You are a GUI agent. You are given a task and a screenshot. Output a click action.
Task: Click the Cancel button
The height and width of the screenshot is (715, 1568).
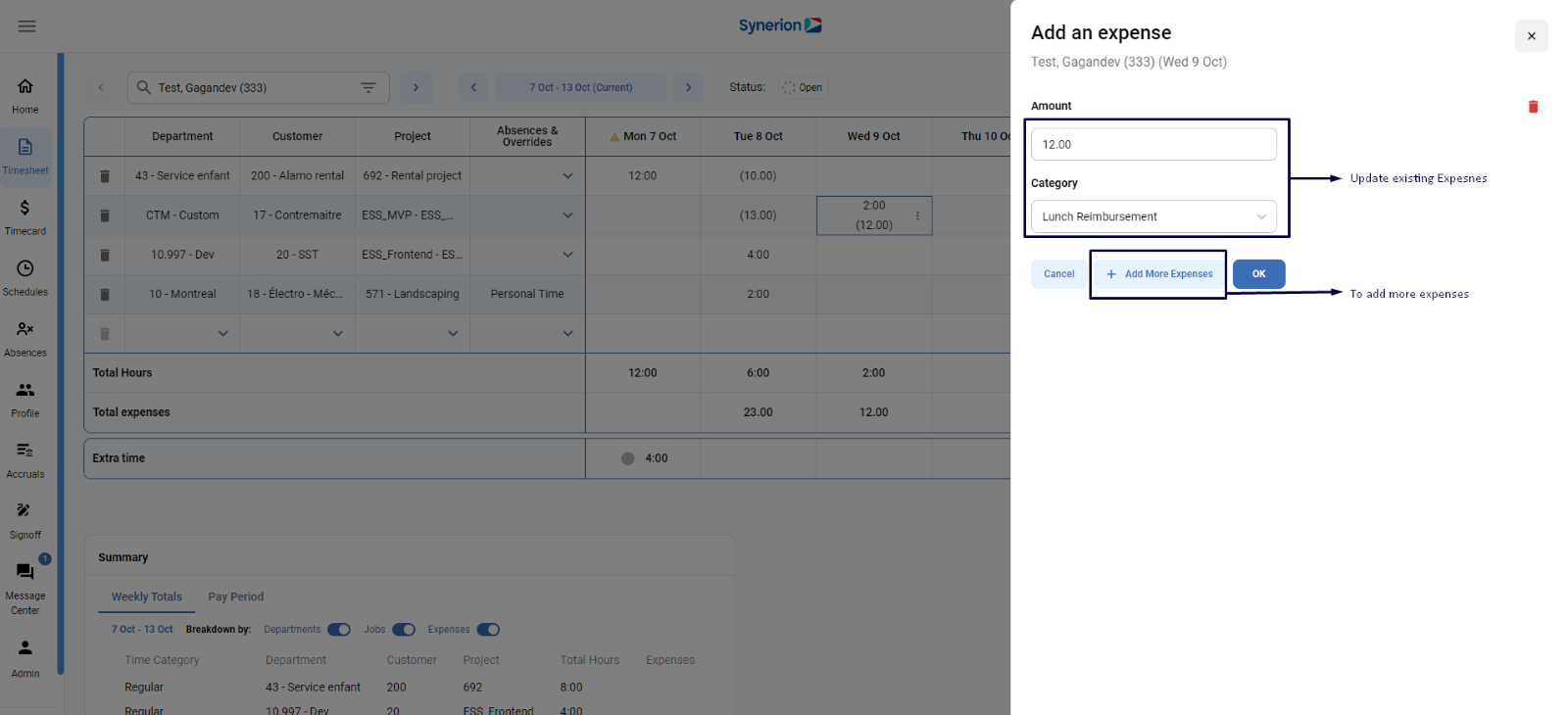[1058, 274]
